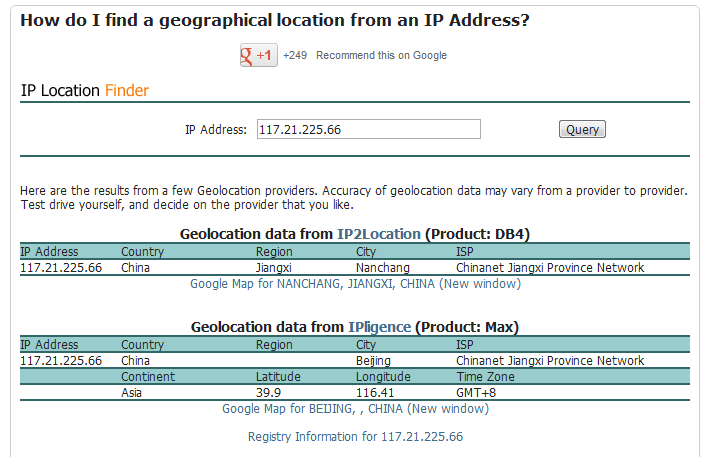702x457 pixels.
Task: Open the IPligence provider link
Action: point(380,327)
